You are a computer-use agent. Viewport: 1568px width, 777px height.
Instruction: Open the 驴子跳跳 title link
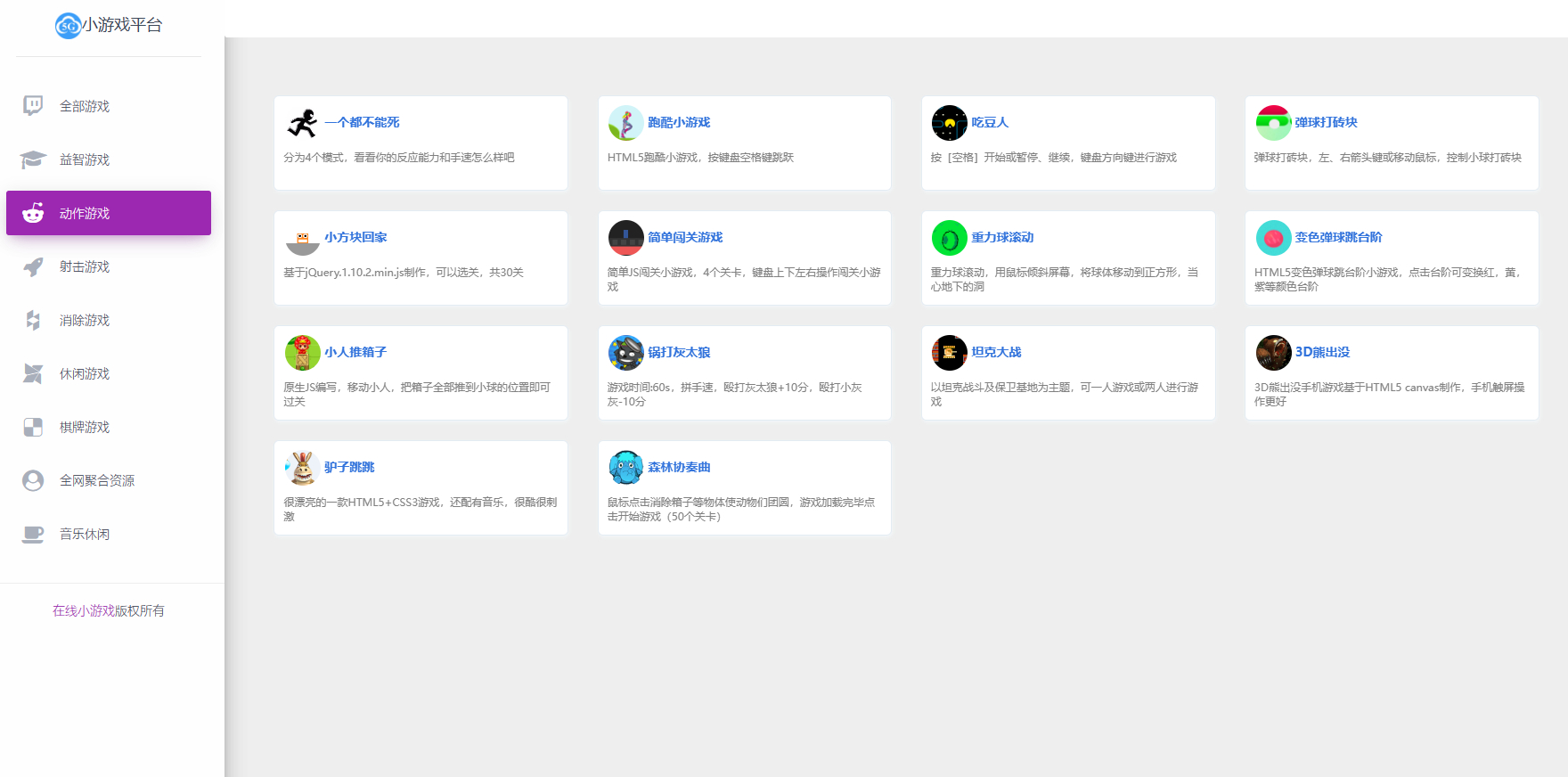click(349, 467)
